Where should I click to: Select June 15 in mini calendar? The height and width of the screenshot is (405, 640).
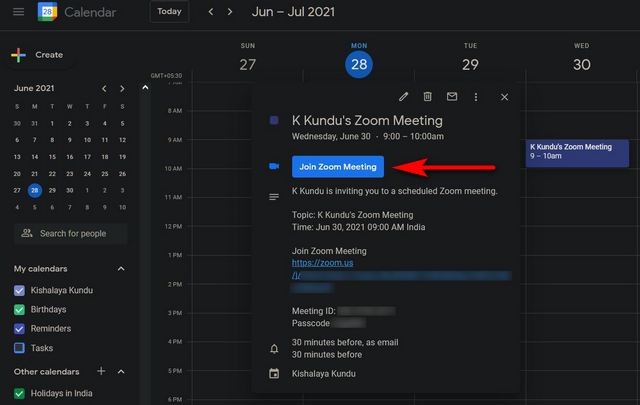pyautogui.click(x=52, y=157)
